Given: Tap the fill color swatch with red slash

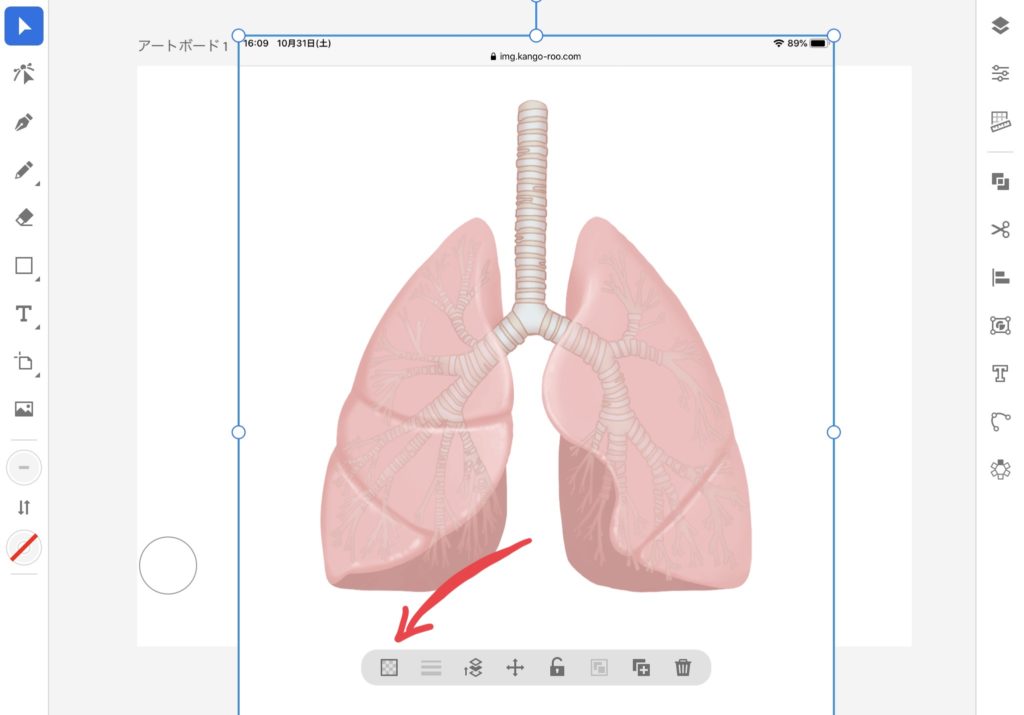Looking at the screenshot, I should 24,547.
